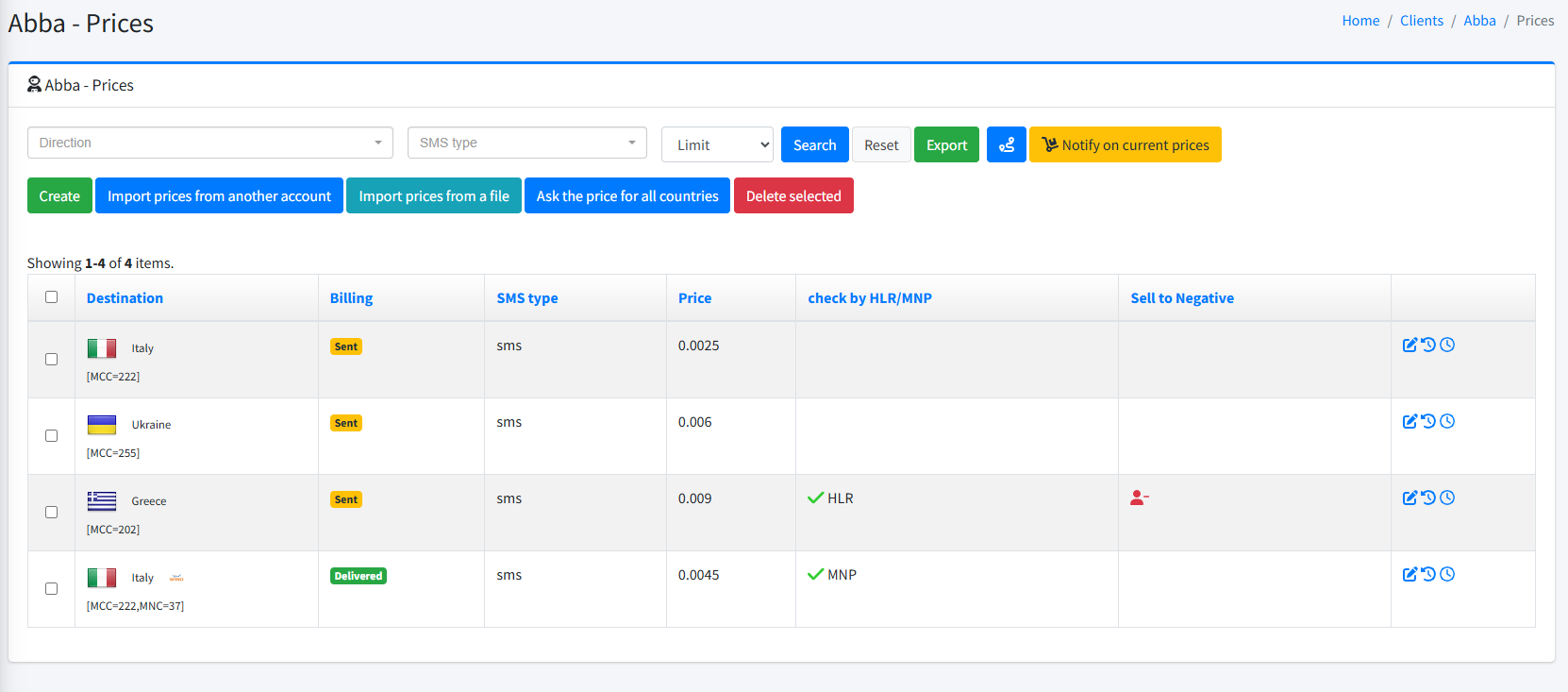Expand the SMS type filter dropdown
Image resolution: width=1568 pixels, height=692 pixels.
[526, 143]
